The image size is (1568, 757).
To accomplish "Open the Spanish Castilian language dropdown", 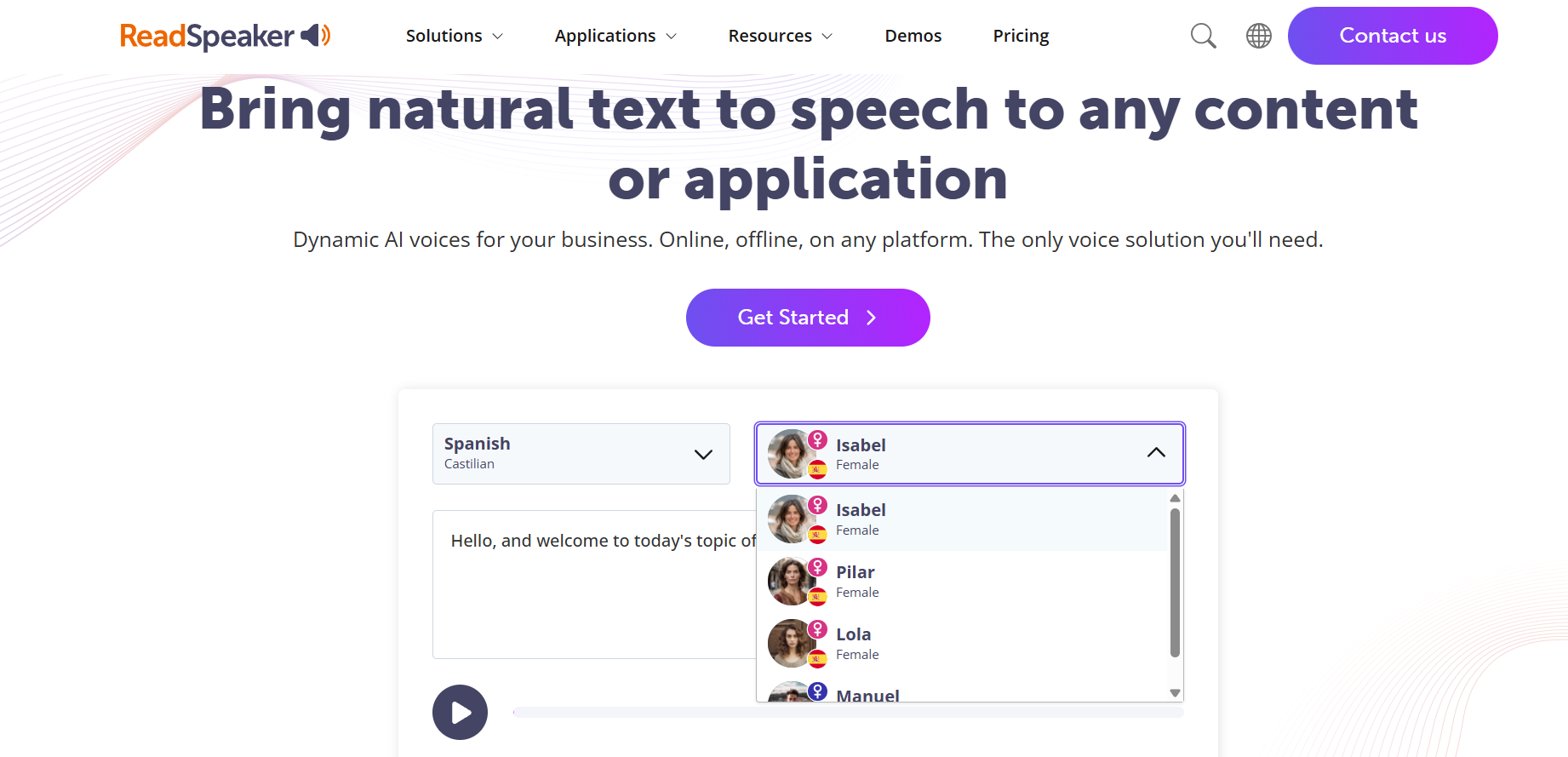I will pos(581,453).
